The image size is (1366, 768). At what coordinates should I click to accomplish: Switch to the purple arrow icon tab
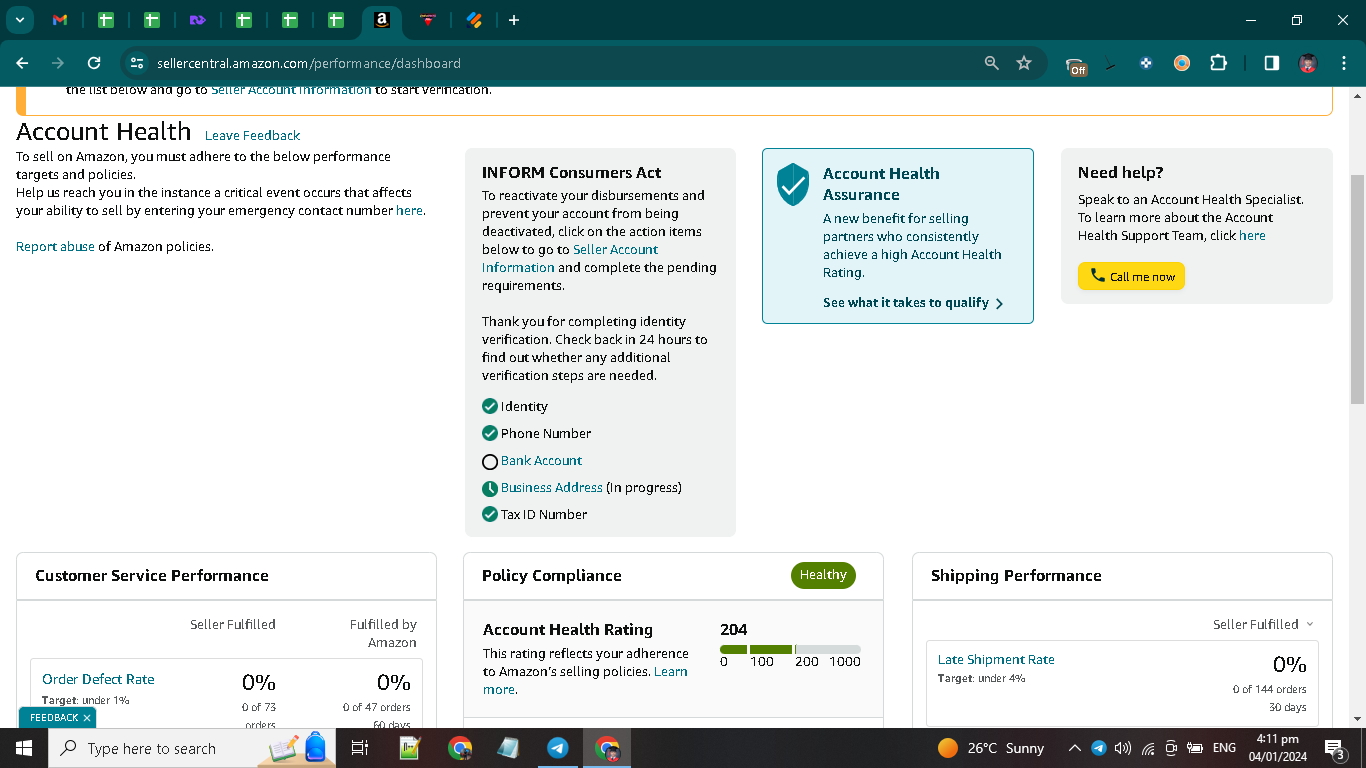[x=197, y=20]
